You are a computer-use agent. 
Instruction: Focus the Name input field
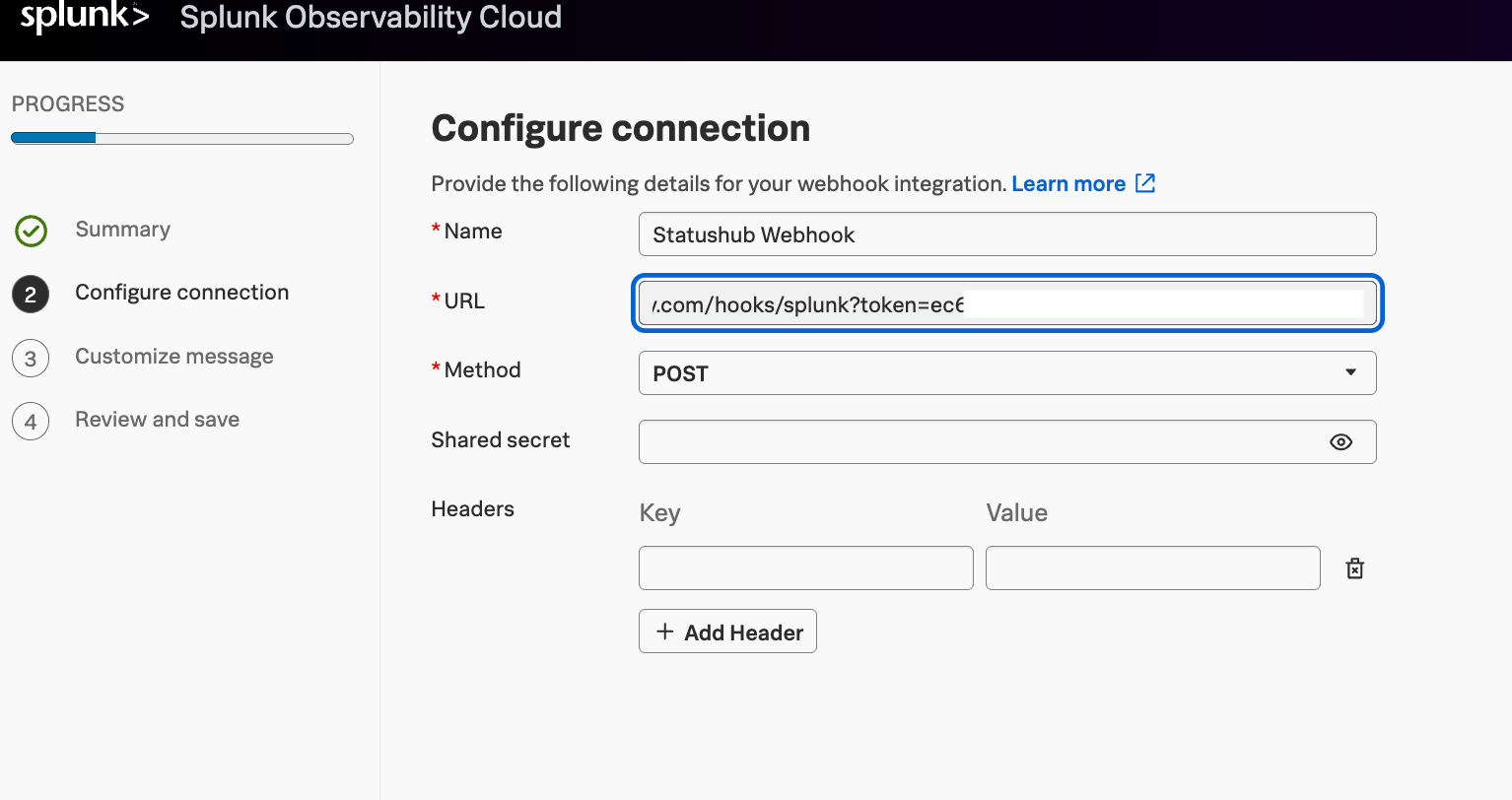pyautogui.click(x=1007, y=234)
